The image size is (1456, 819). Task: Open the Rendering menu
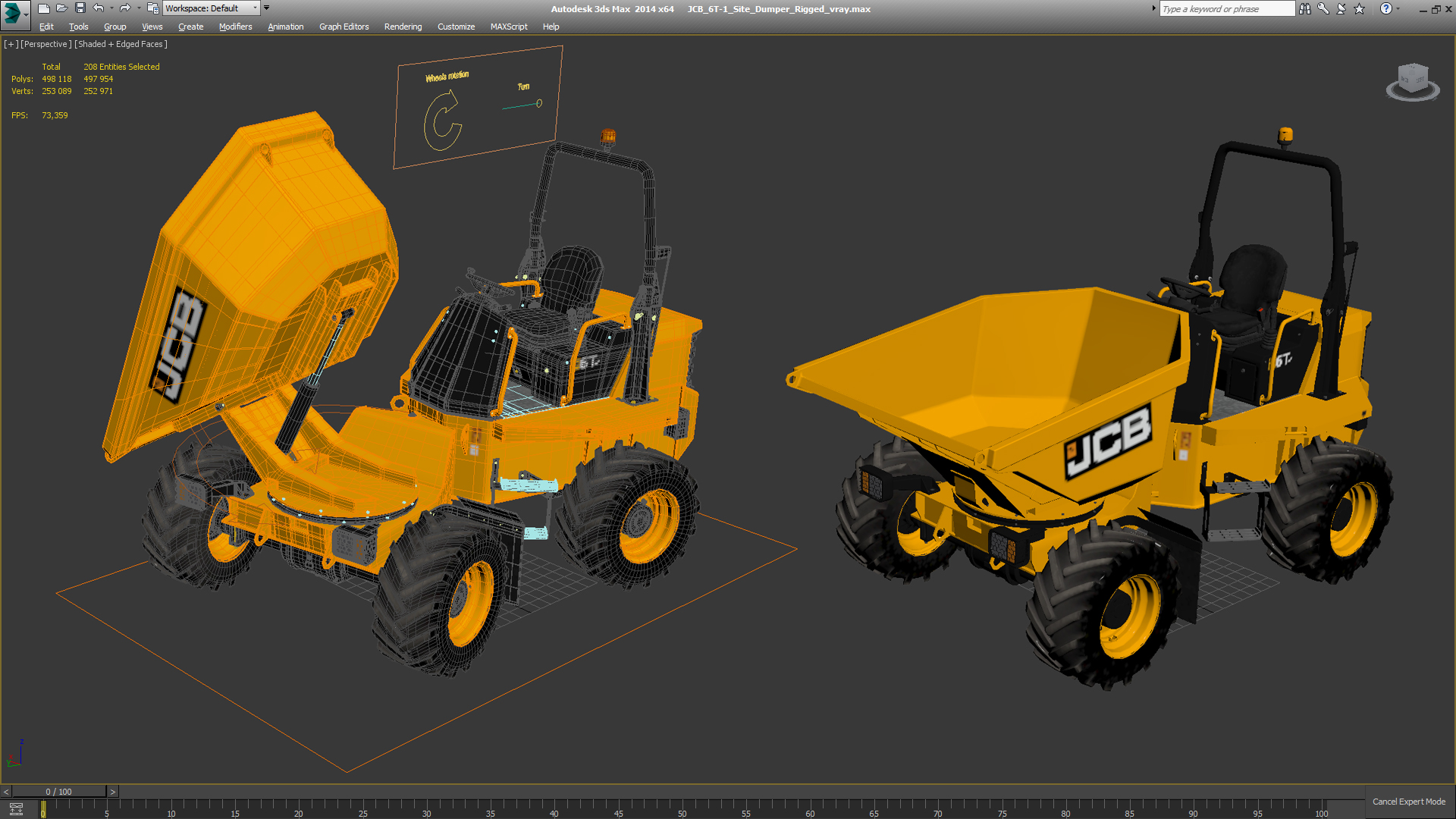point(403,27)
